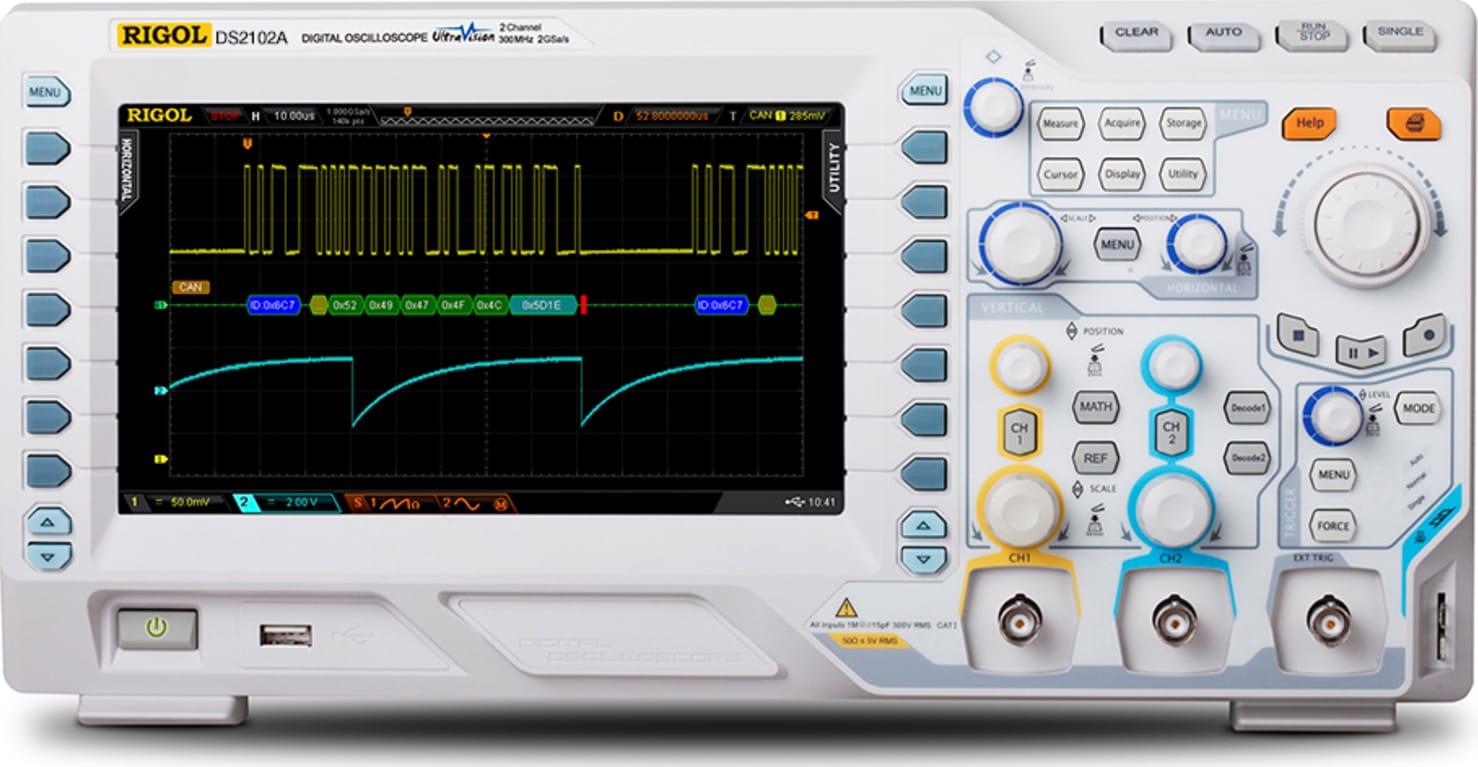
Task: Open the Measure menu
Action: (1061, 124)
